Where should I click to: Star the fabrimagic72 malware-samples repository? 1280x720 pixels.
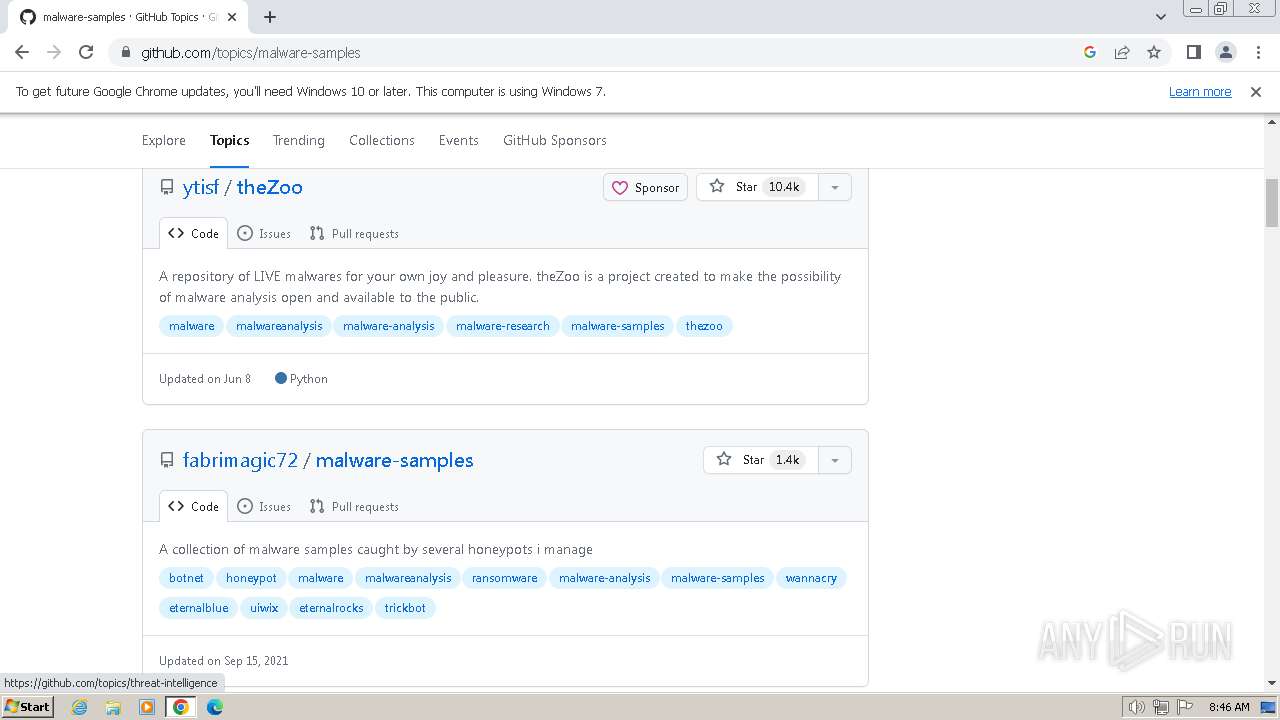(x=761, y=460)
